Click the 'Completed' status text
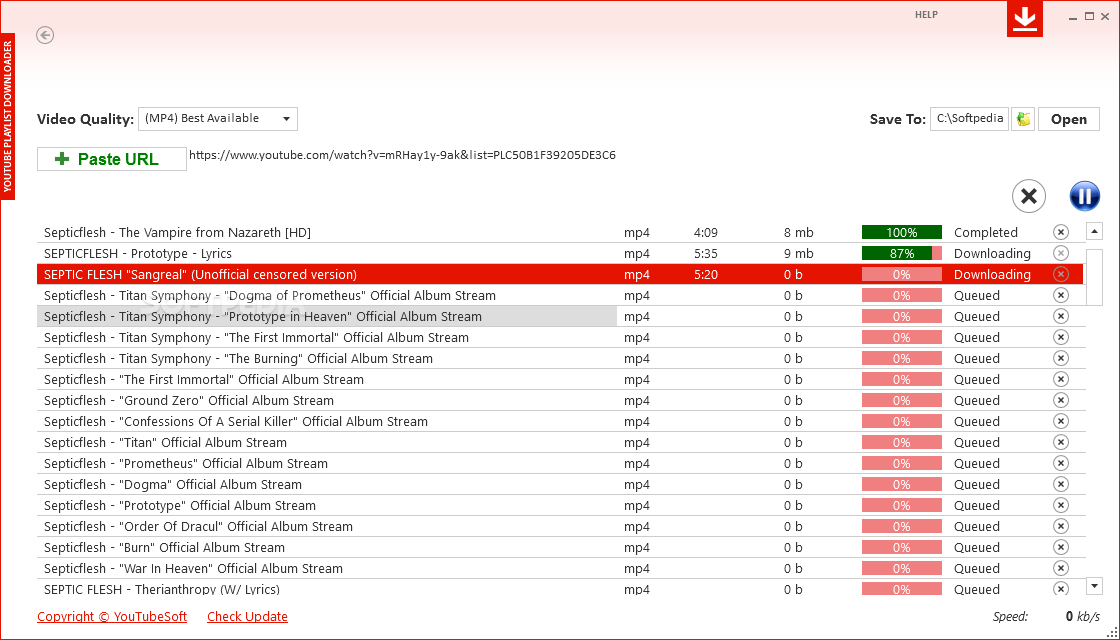The image size is (1120, 640). coord(986,232)
